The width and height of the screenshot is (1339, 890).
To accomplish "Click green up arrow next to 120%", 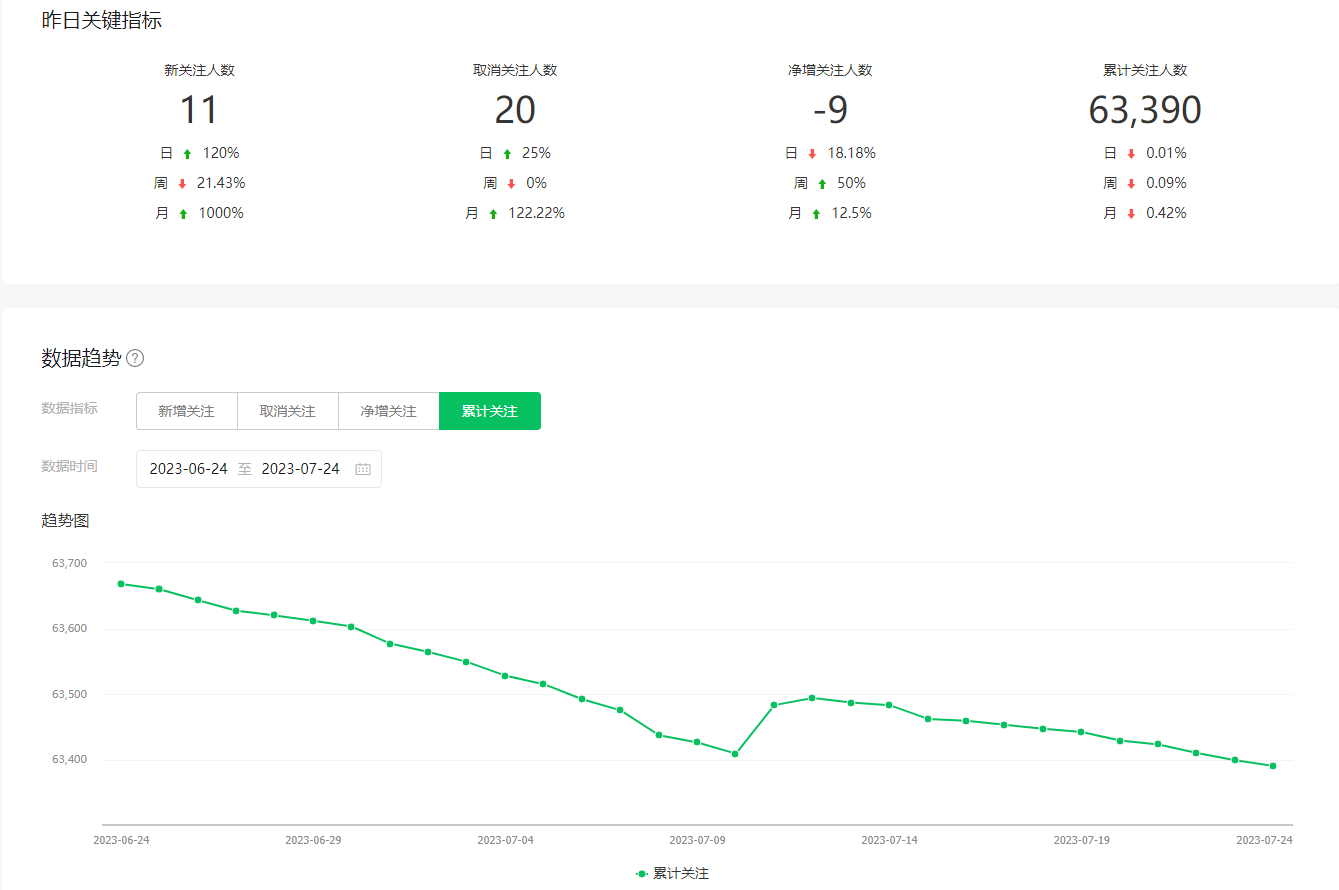I will point(187,154).
